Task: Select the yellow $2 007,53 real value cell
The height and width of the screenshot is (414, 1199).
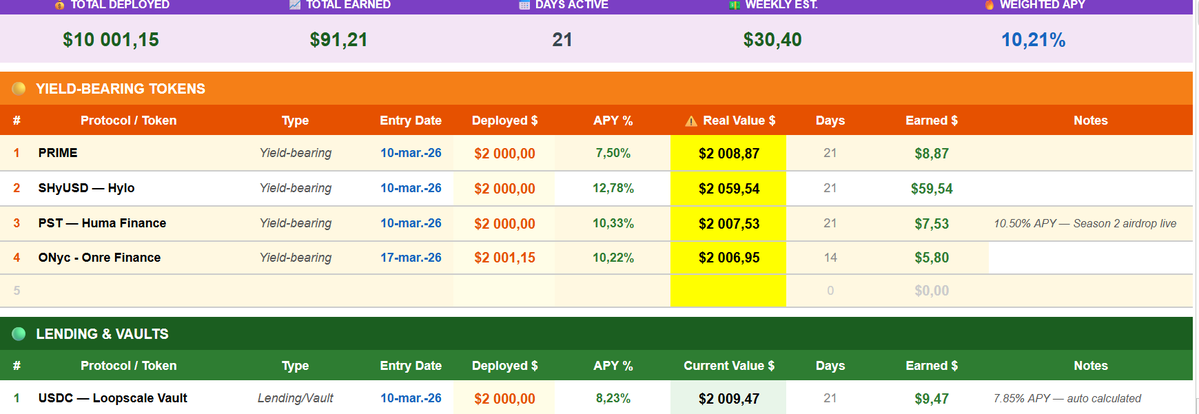Action: (x=729, y=223)
